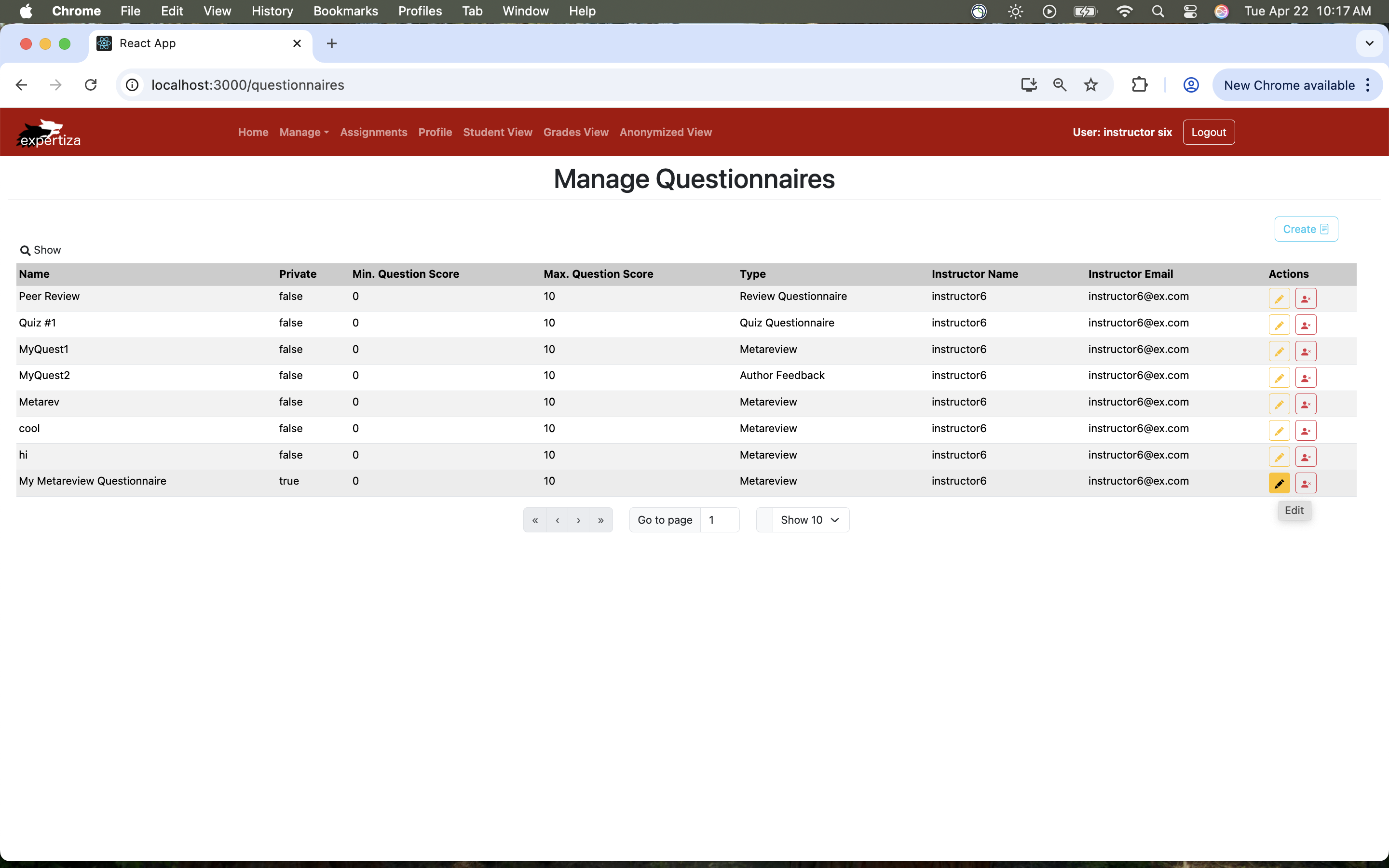Click the Logout button
This screenshot has width=1389, height=868.
point(1208,132)
